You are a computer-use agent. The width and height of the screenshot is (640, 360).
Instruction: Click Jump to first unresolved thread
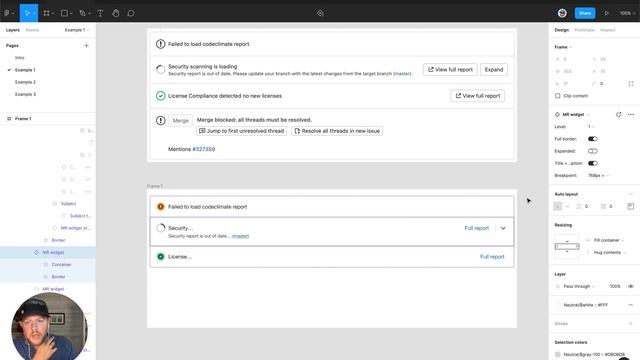point(241,131)
